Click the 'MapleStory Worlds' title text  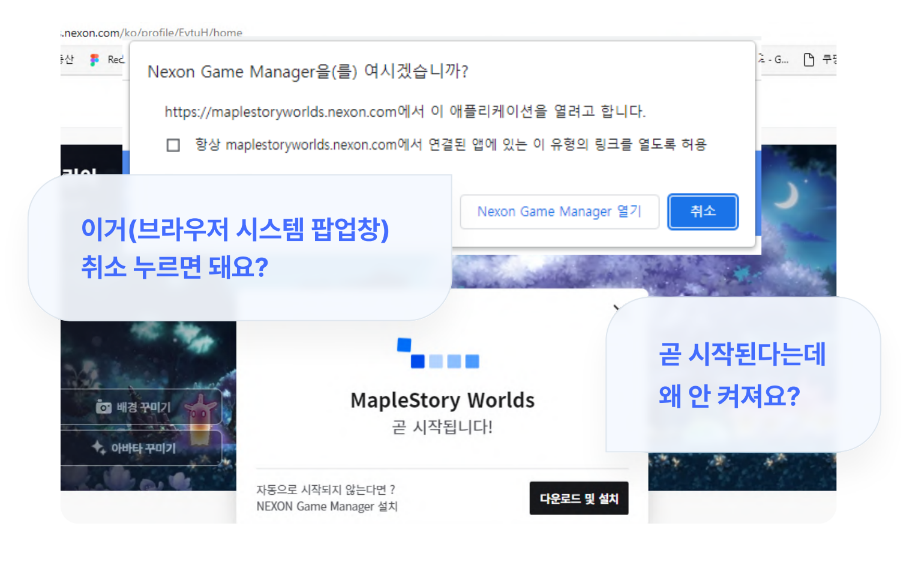point(442,400)
